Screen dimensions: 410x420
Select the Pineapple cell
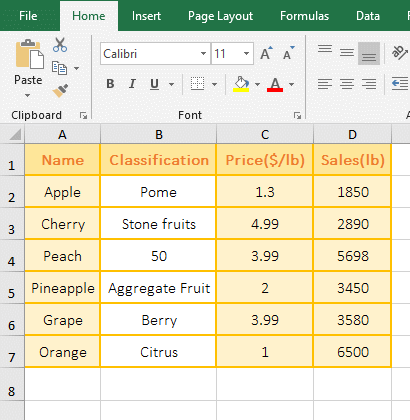62,288
